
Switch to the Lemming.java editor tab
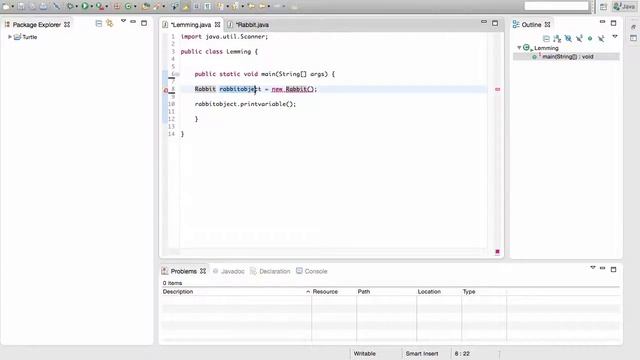click(x=191, y=24)
